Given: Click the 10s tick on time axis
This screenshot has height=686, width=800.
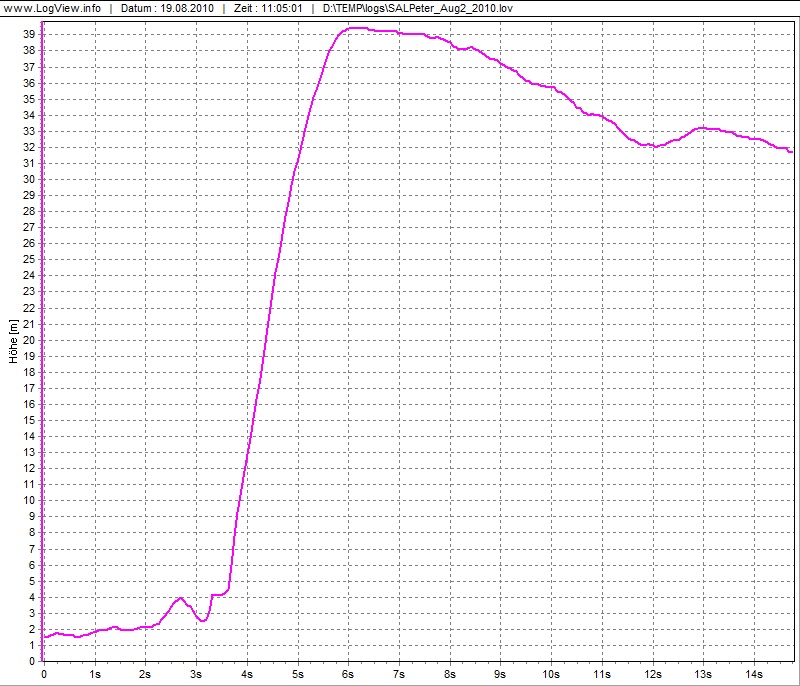Looking at the screenshot, I should (x=551, y=673).
